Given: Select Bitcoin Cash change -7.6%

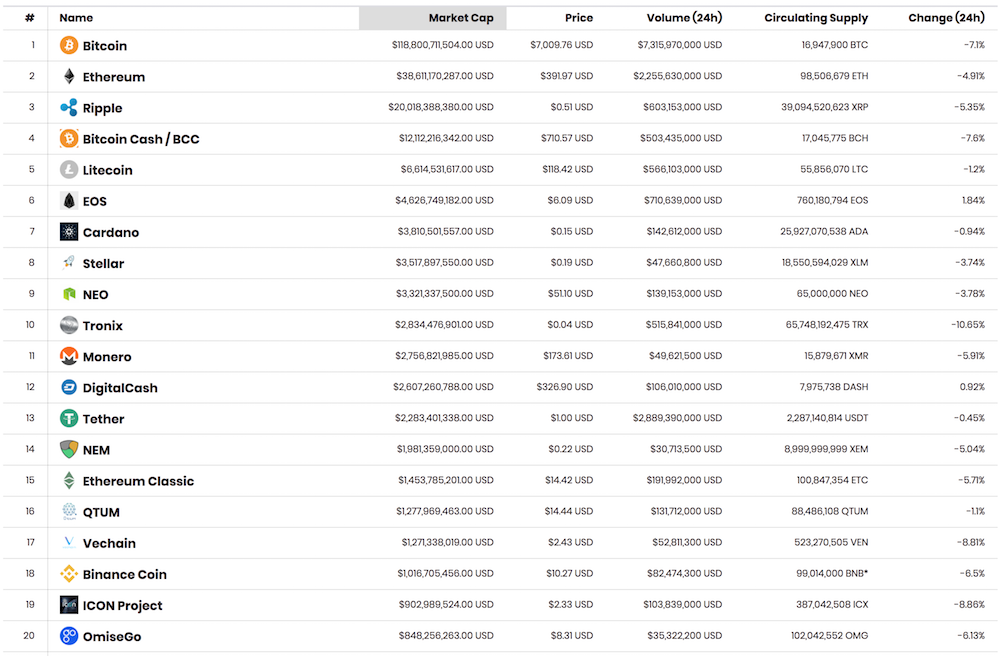Looking at the screenshot, I should [973, 138].
